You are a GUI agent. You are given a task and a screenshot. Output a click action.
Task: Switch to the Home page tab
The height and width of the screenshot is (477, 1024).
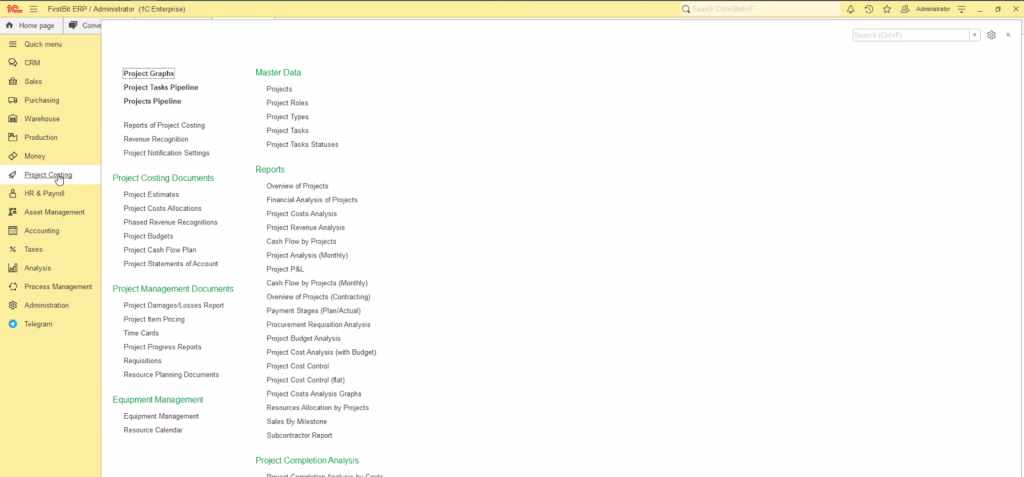(30, 25)
